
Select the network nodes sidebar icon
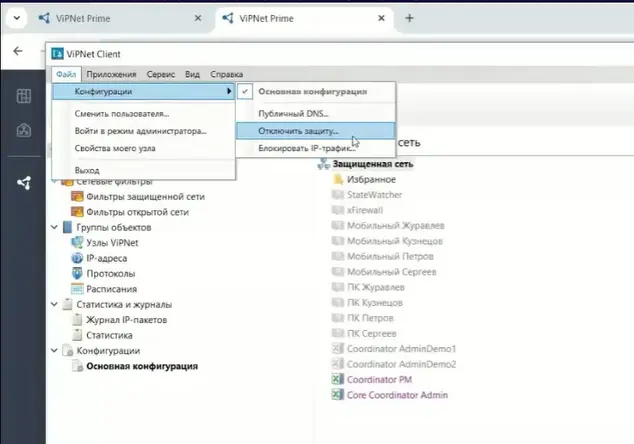pos(24,183)
